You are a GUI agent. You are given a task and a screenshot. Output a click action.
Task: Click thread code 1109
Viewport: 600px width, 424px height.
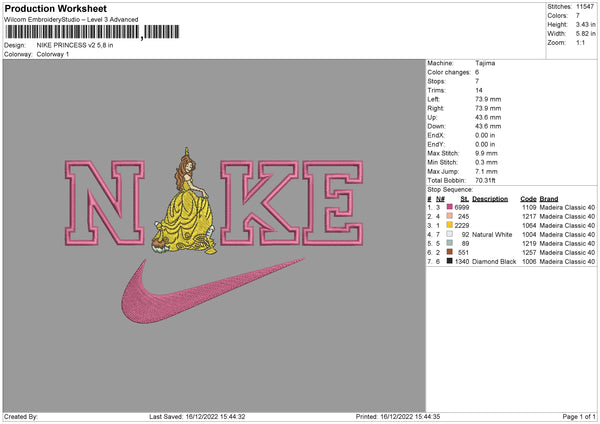pos(529,207)
